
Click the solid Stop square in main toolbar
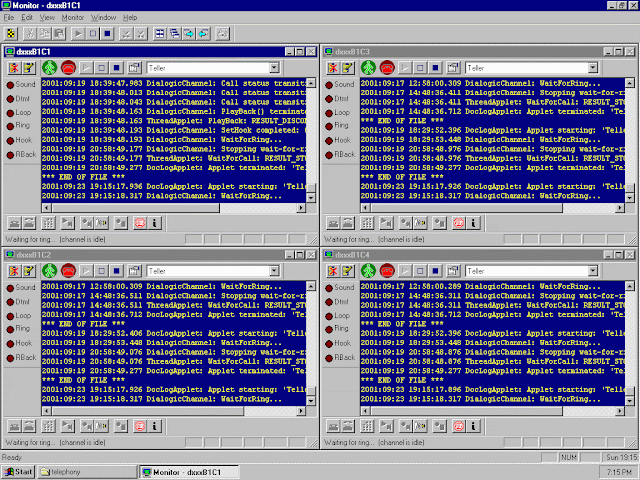(x=107, y=33)
